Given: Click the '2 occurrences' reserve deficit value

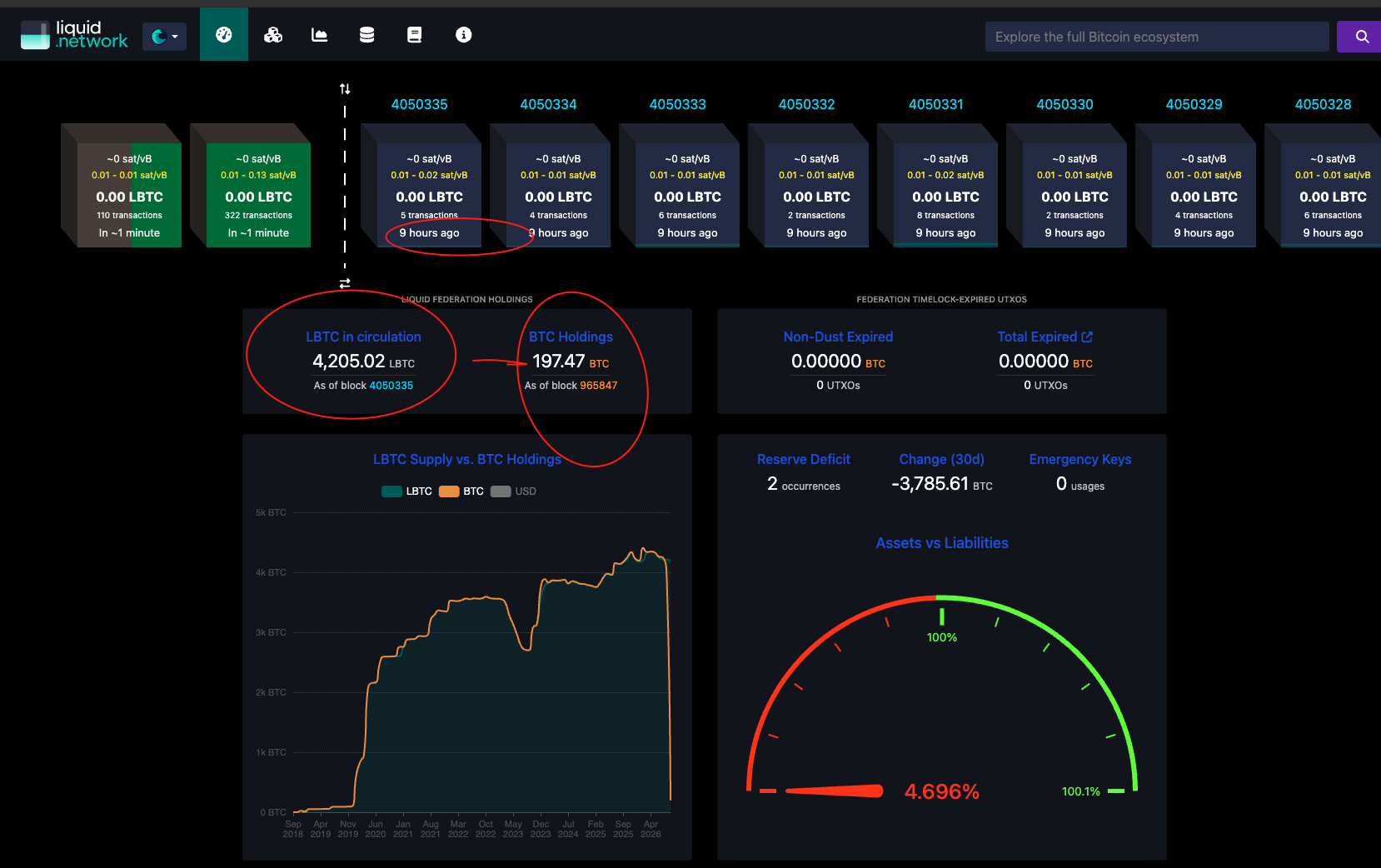Looking at the screenshot, I should pyautogui.click(x=804, y=484).
